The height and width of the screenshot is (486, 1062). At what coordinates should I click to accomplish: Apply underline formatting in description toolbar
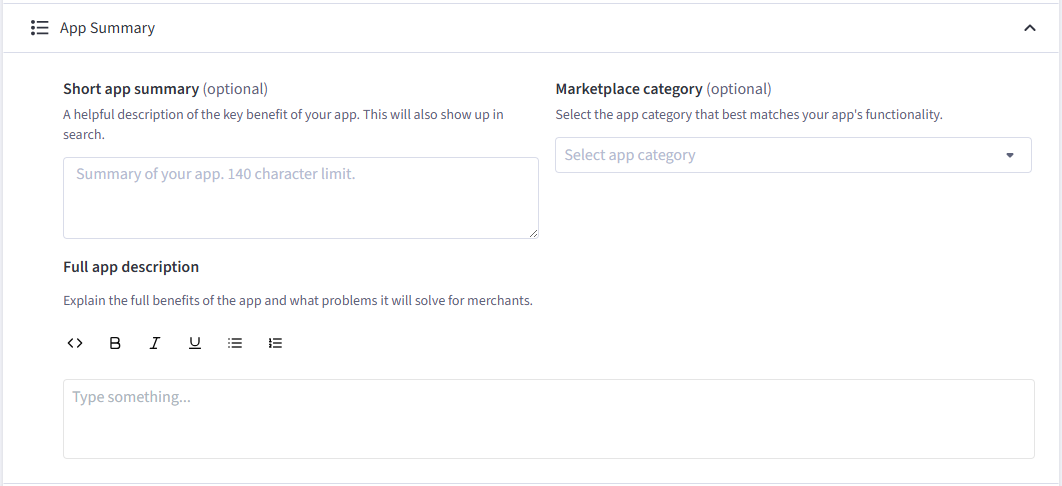click(195, 343)
